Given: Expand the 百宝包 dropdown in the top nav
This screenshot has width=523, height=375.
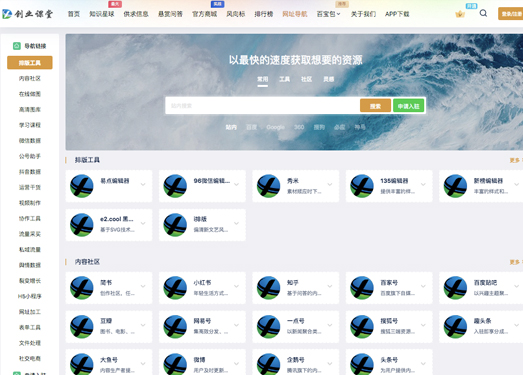Looking at the screenshot, I should [328, 14].
